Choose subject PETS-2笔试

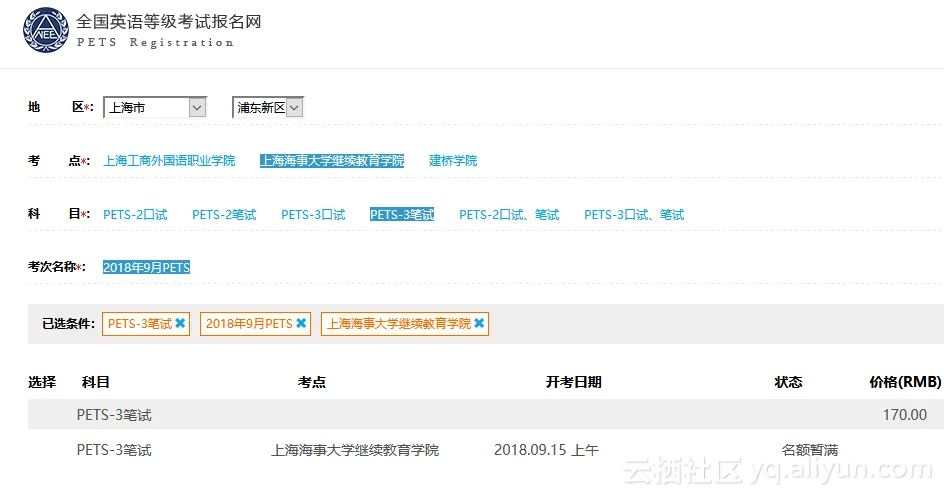pyautogui.click(x=224, y=215)
